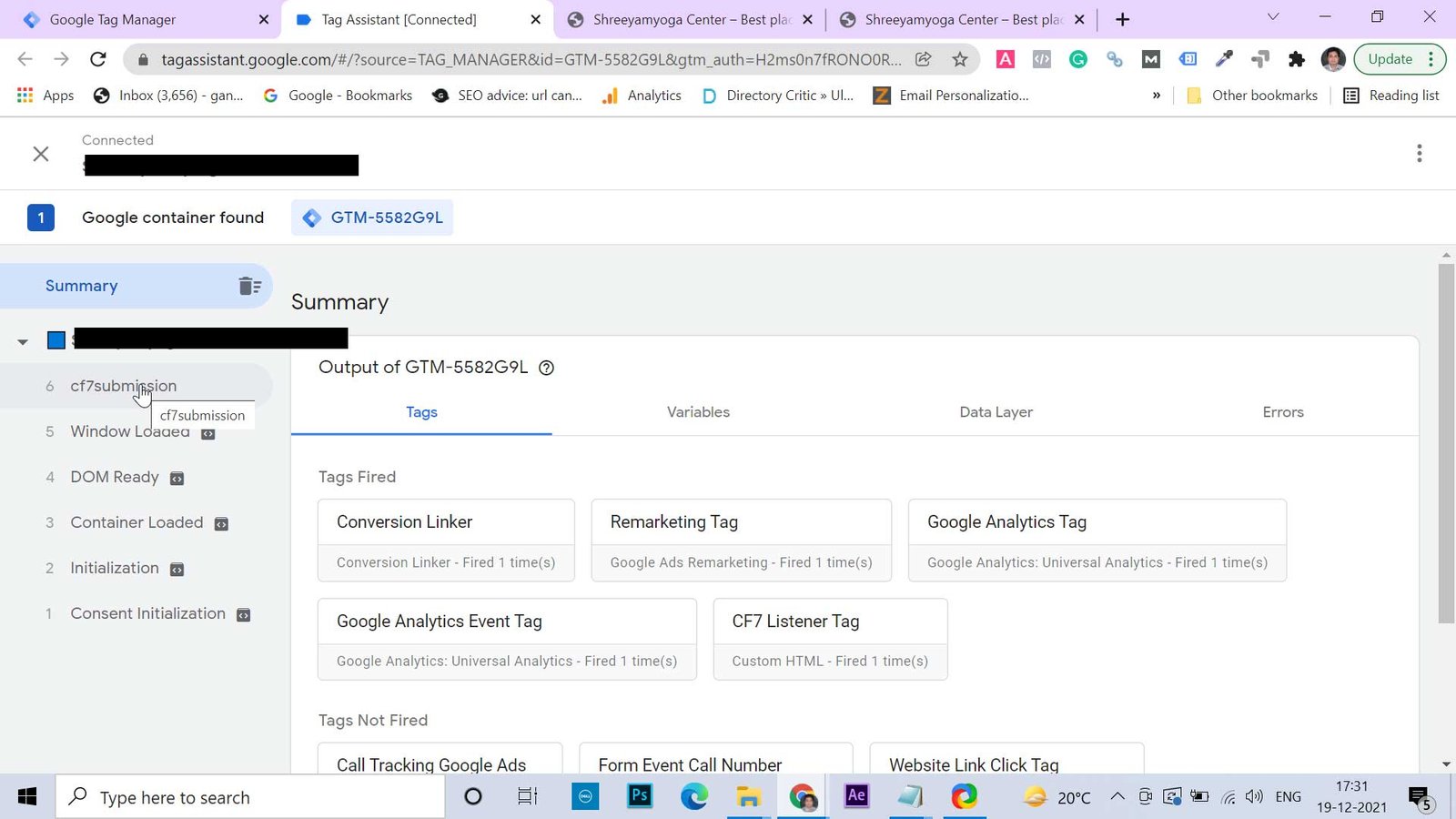Toggle the blue page checkbox in sidebar
1456x819 pixels.
tap(56, 340)
